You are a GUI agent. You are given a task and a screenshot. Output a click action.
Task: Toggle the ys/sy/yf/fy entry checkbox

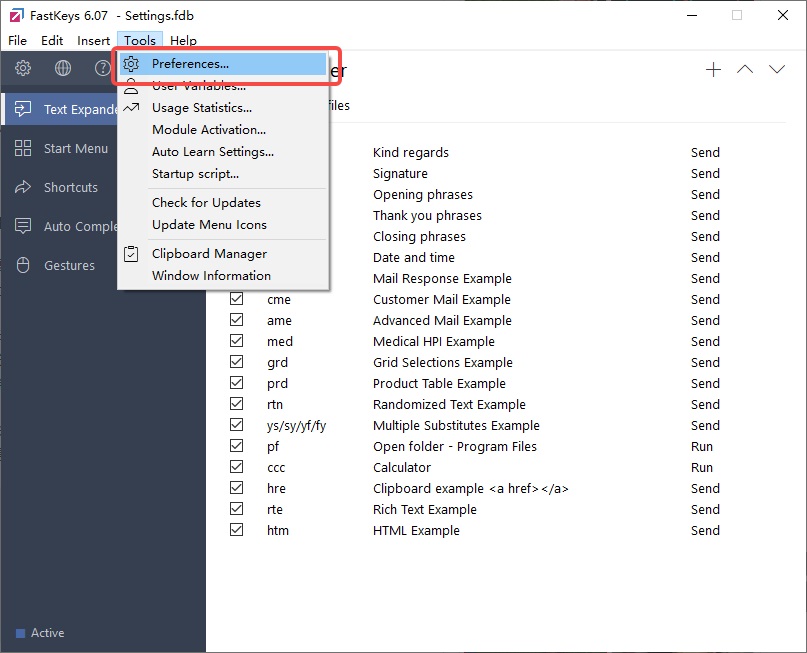tap(236, 425)
